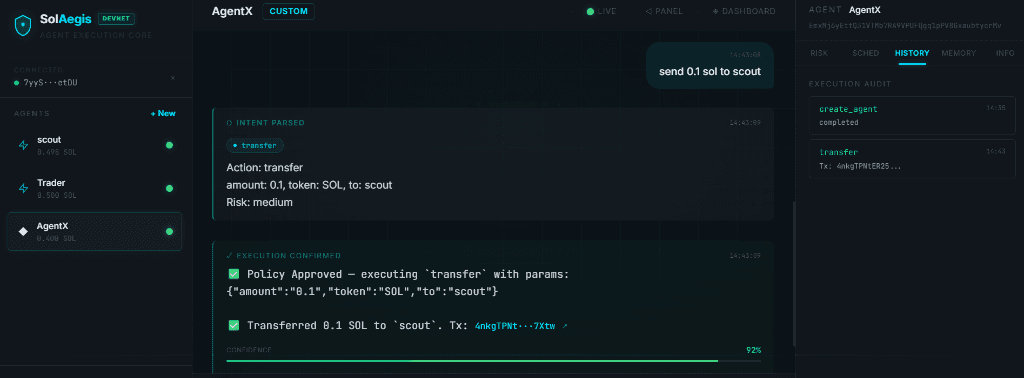The width and height of the screenshot is (1024, 378).
Task: Click the SolAegis shield logo icon
Action: 24,25
